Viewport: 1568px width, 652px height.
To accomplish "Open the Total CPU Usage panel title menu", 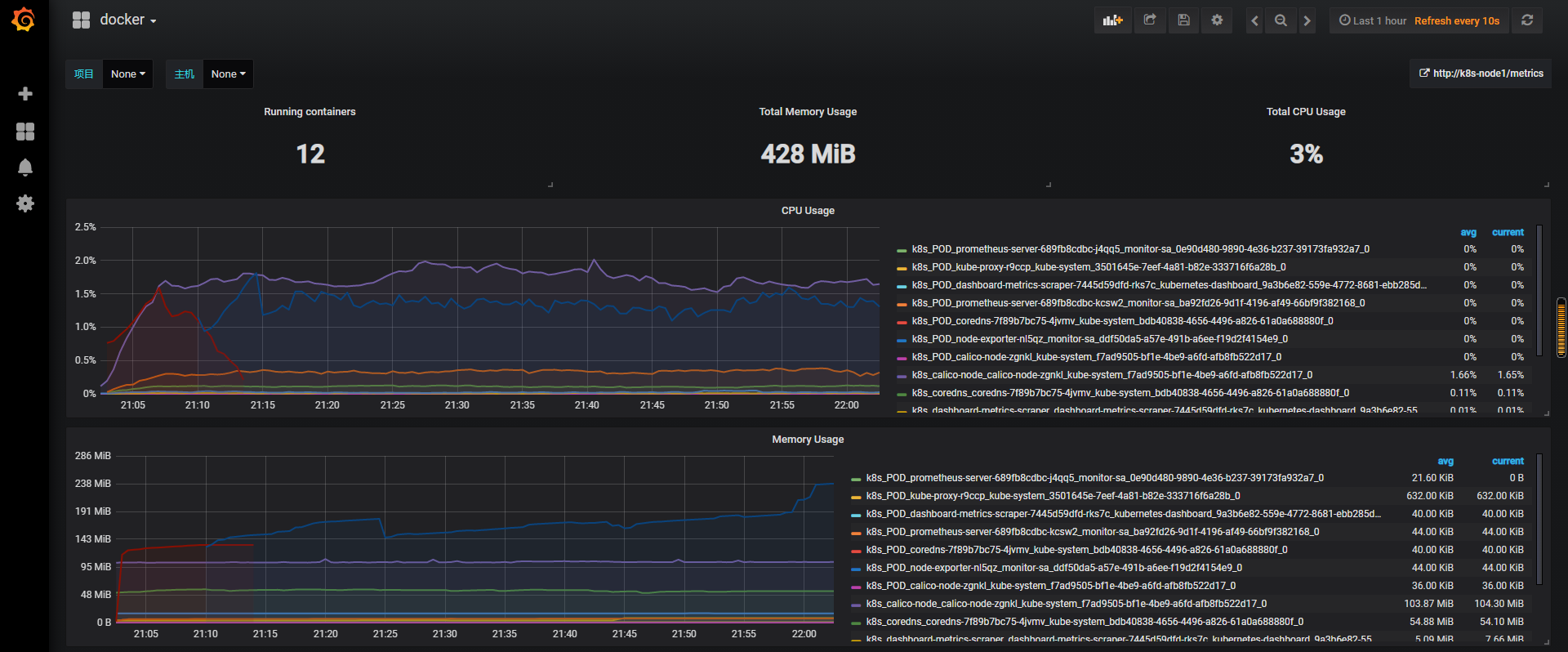I will pos(1306,112).
